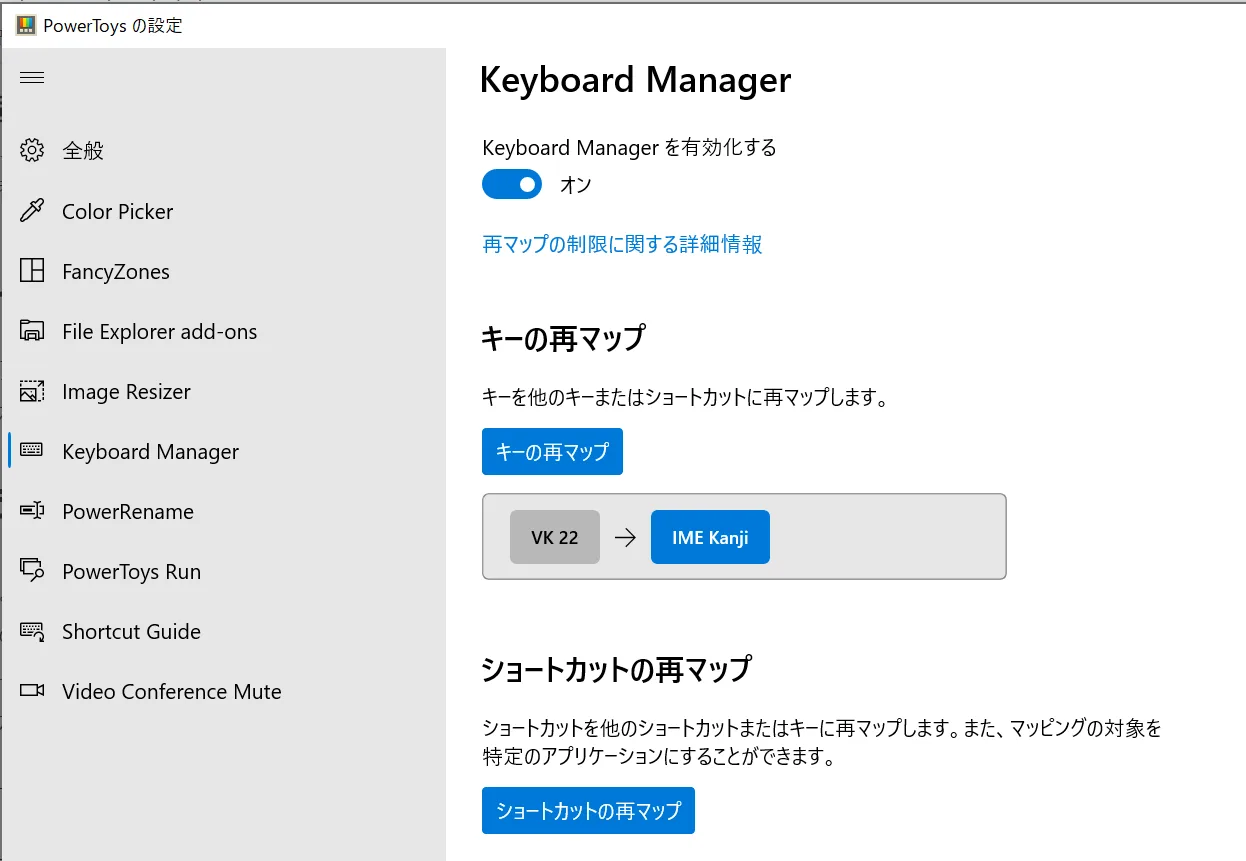
Task: Click the arrow between VK 22 and IME Kanji
Action: pyautogui.click(x=625, y=538)
